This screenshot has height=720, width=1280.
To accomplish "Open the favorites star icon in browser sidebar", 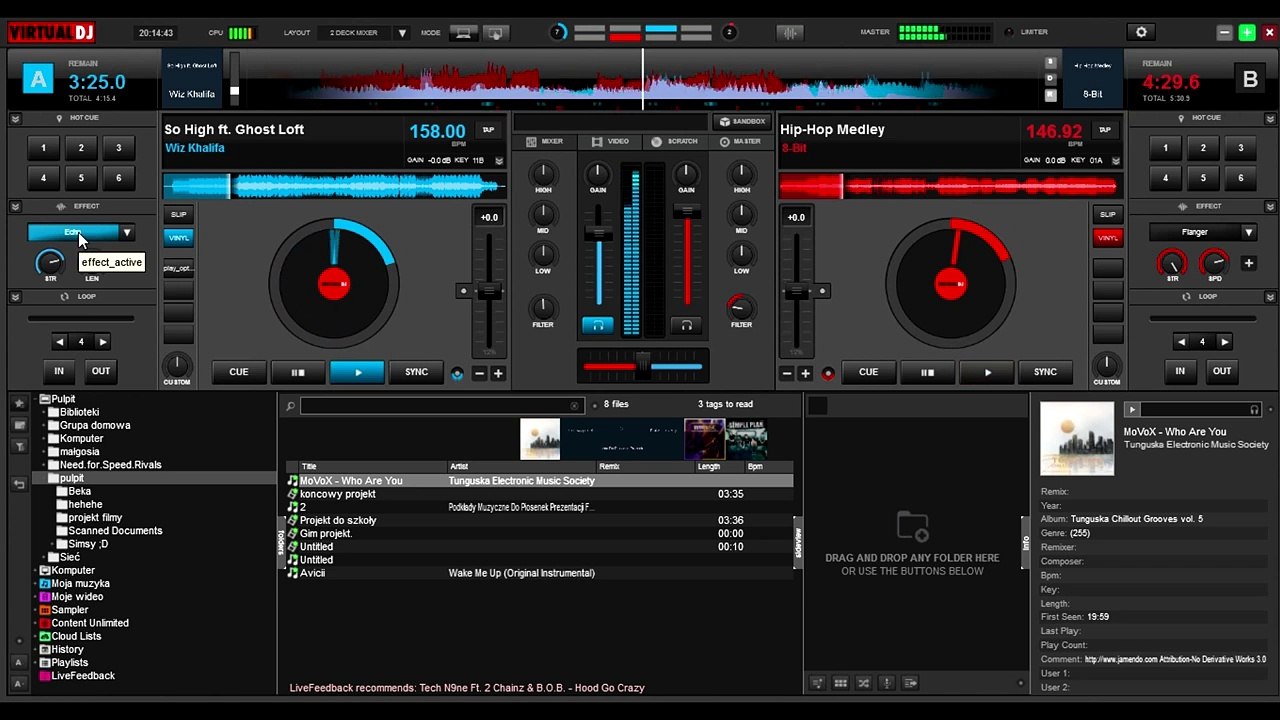I will pyautogui.click(x=19, y=403).
